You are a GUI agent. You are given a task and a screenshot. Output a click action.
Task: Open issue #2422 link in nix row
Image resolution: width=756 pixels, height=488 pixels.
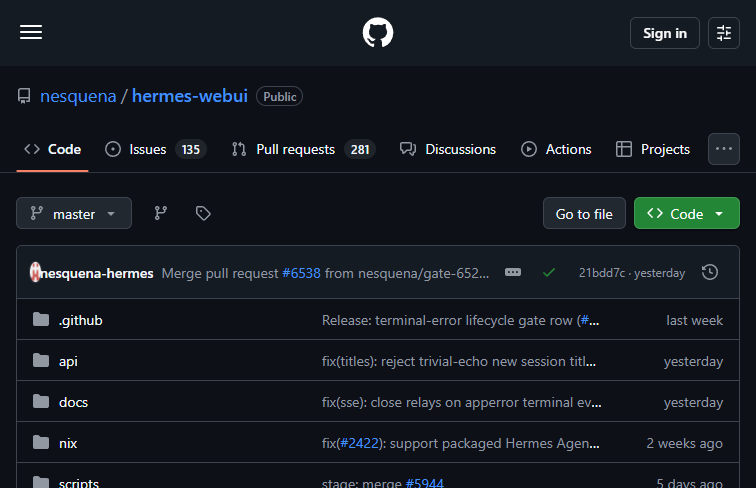[359, 443]
